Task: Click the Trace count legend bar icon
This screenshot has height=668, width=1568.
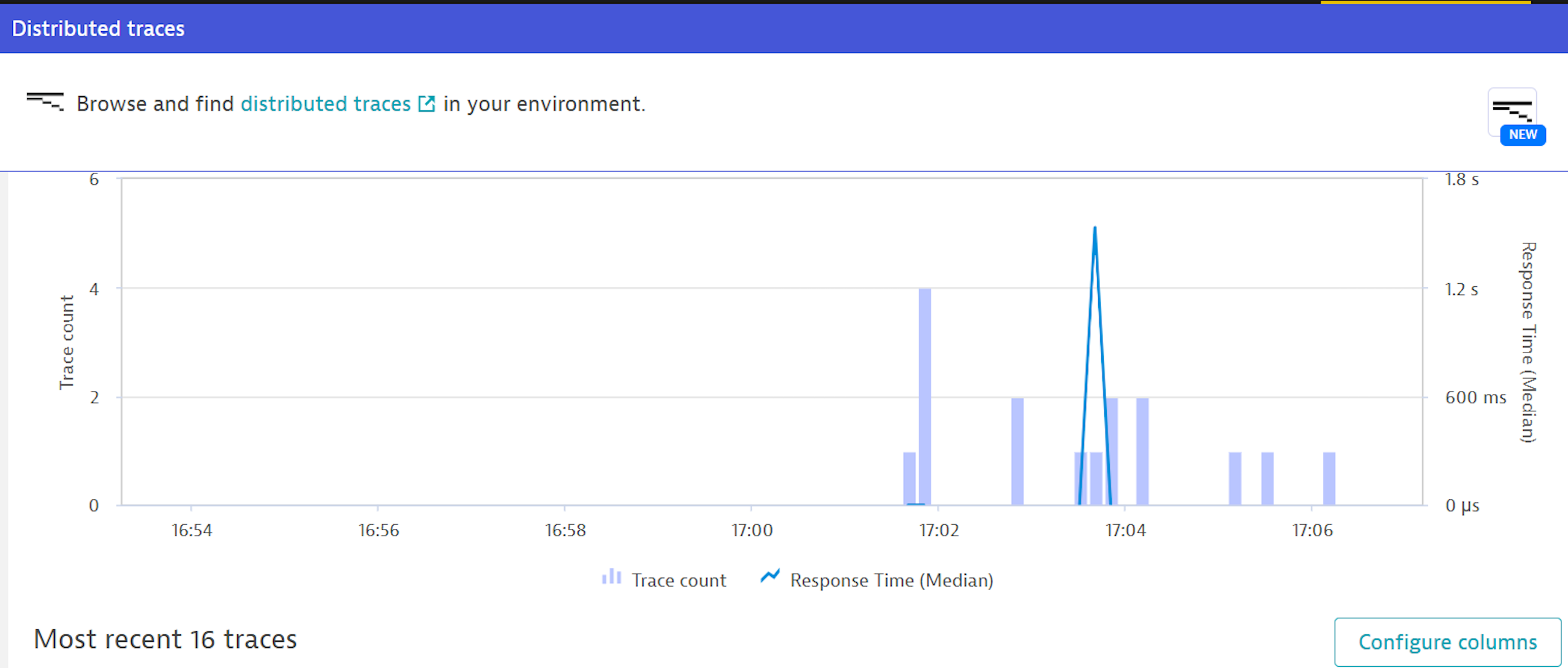Action: click(611, 577)
